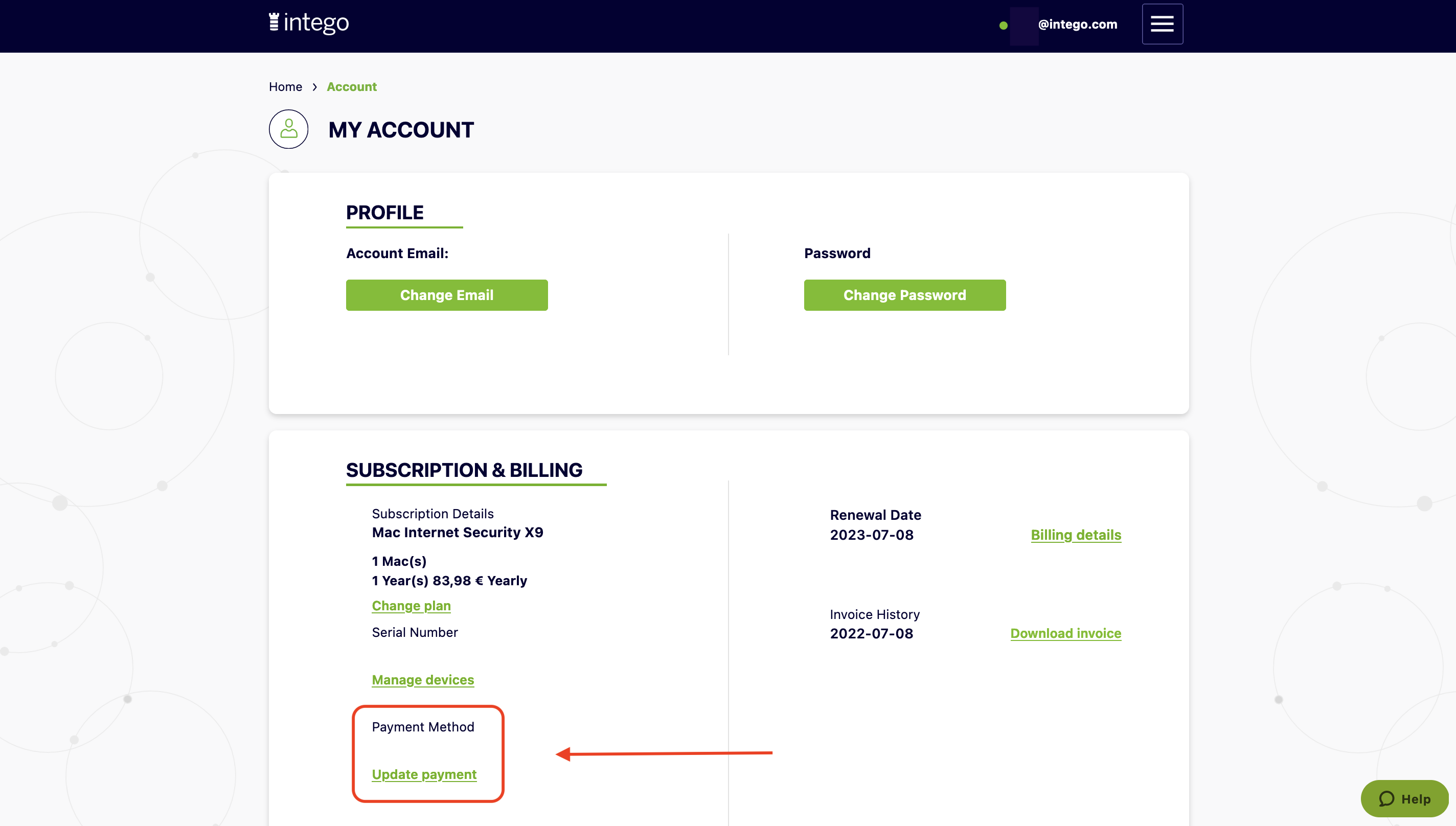Screen dimensions: 1456x826
Task: Click the Password label
Action: coord(837,253)
